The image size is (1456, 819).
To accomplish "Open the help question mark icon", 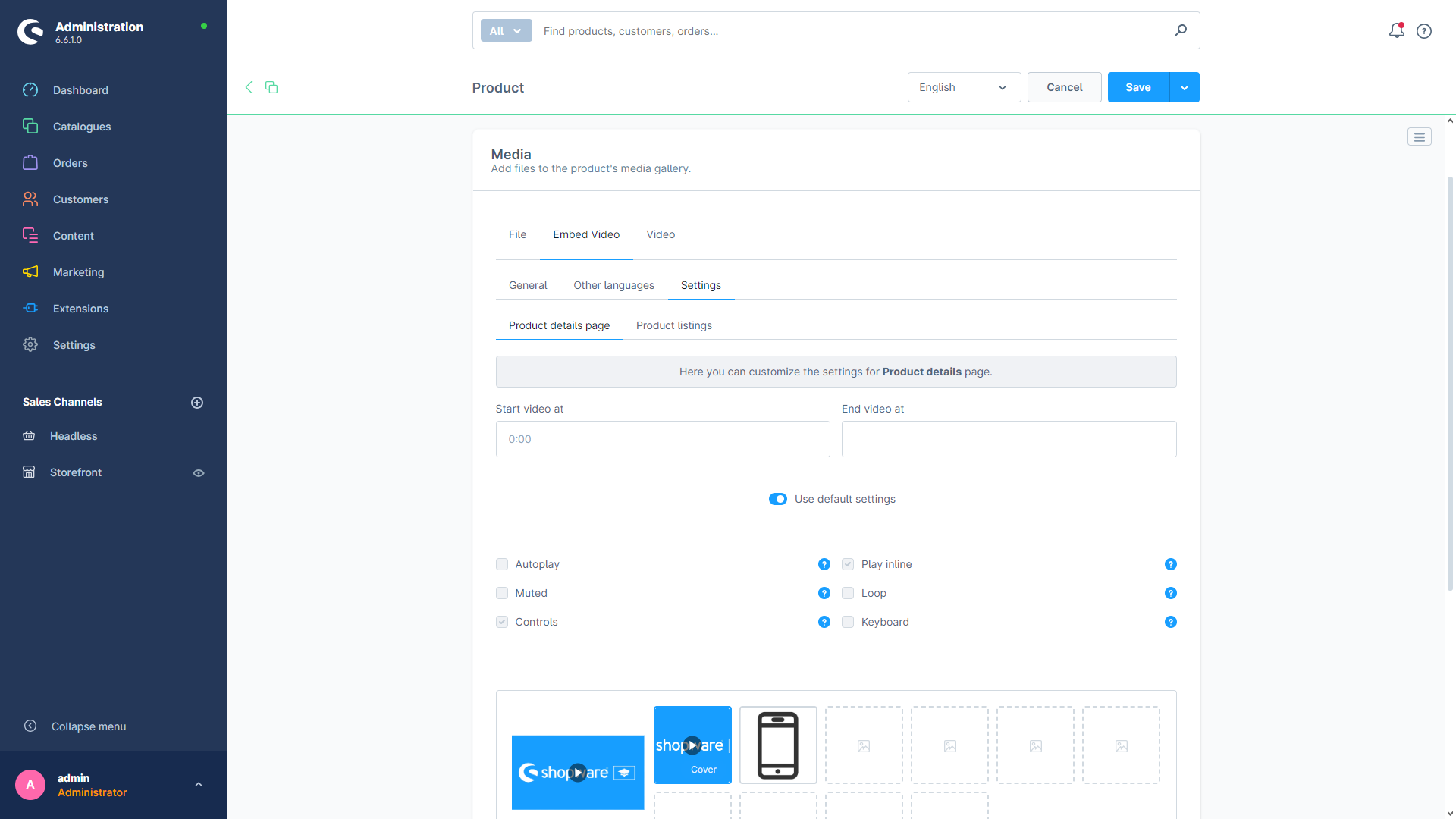I will 1424,31.
